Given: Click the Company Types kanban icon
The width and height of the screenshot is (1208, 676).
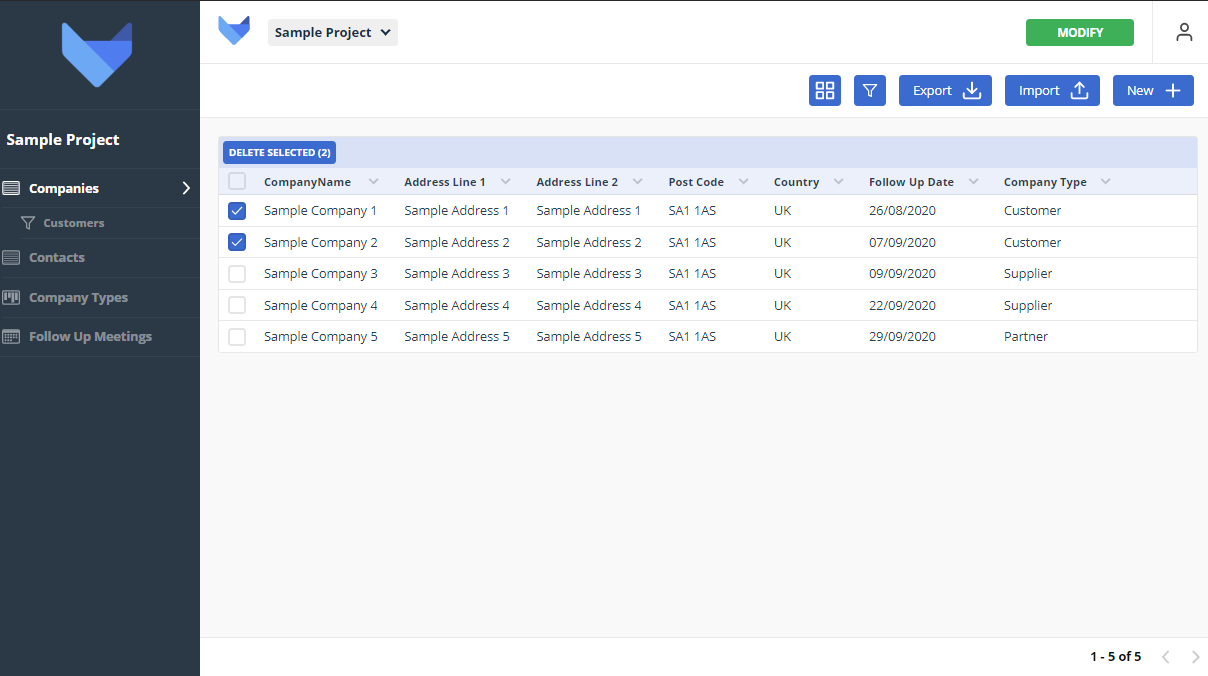Looking at the screenshot, I should (11, 297).
